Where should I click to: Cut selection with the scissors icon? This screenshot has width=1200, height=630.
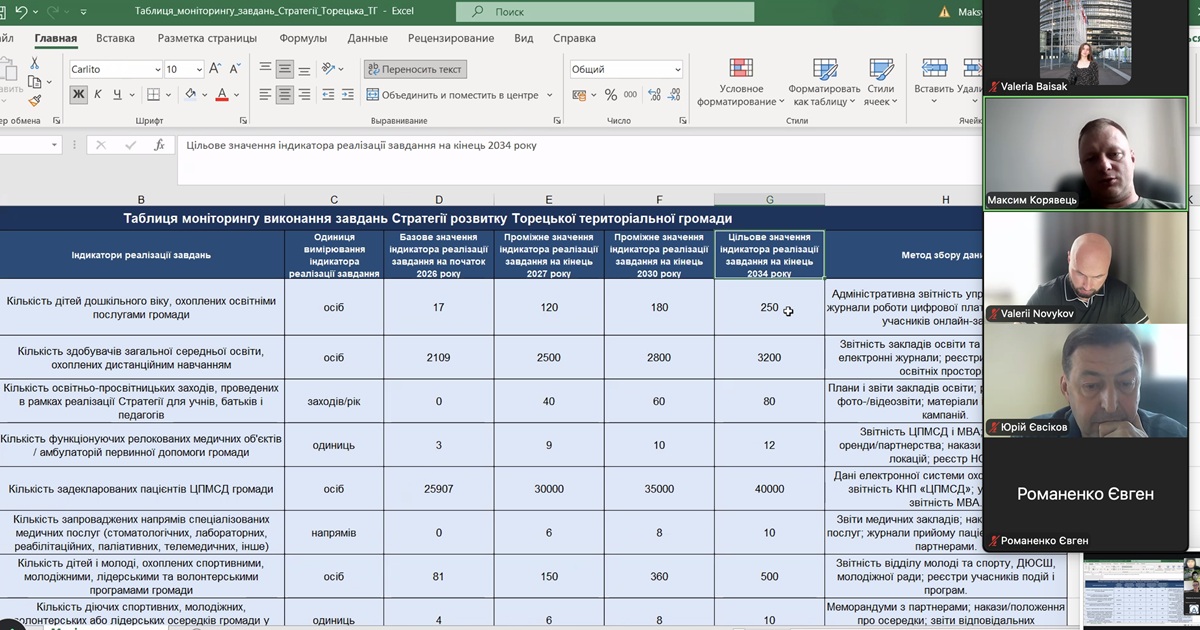click(x=34, y=63)
